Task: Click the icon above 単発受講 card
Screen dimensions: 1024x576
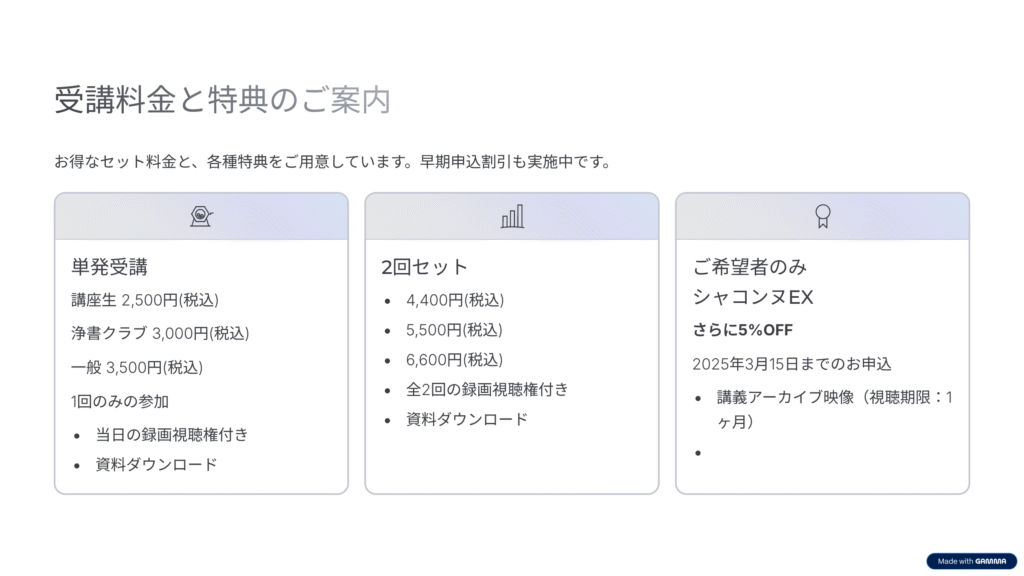Action: [202, 216]
